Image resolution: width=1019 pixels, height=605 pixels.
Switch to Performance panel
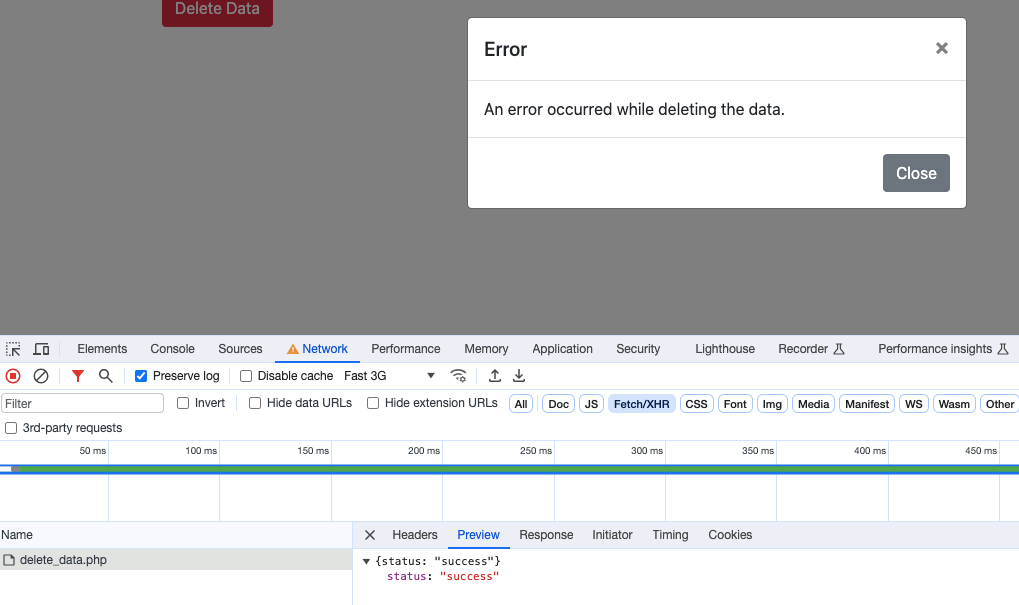coord(406,349)
